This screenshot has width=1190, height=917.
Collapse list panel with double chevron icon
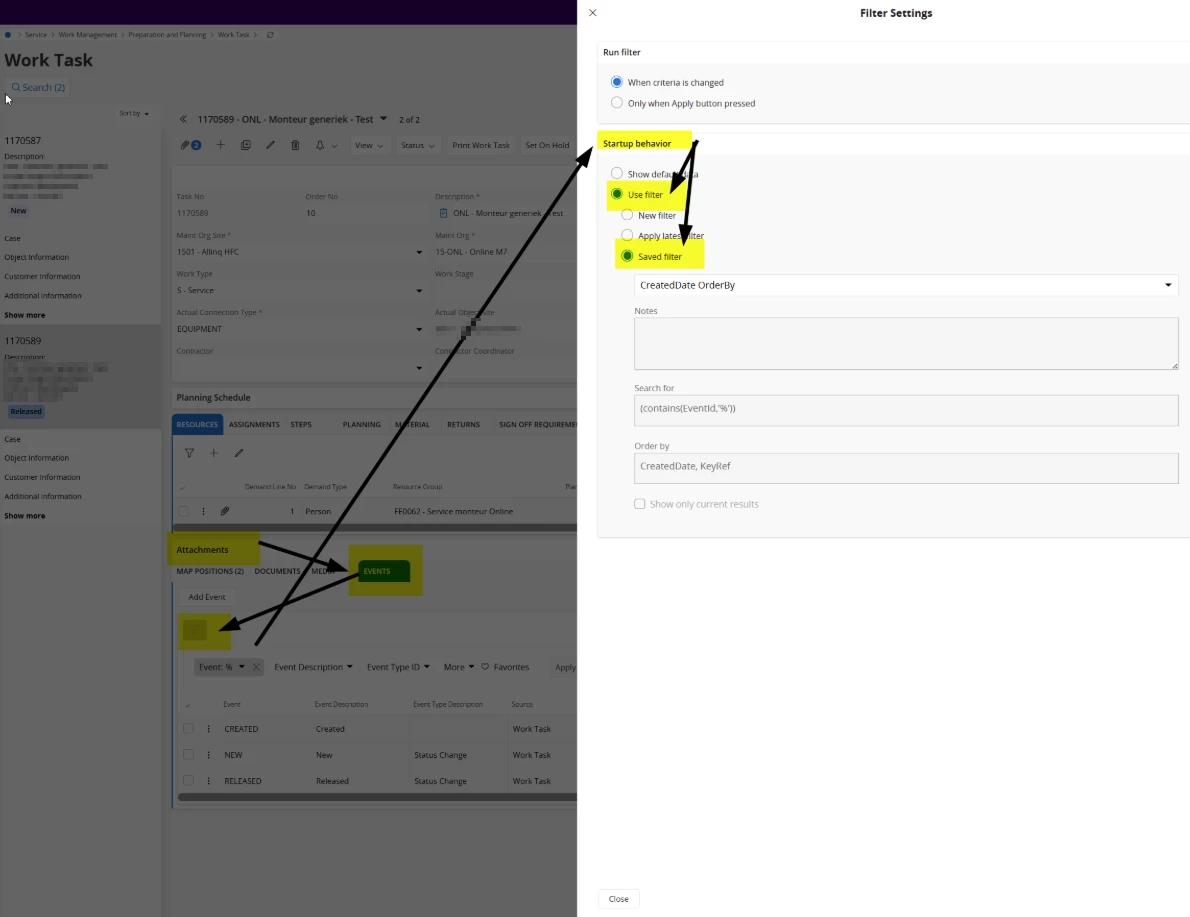183,119
